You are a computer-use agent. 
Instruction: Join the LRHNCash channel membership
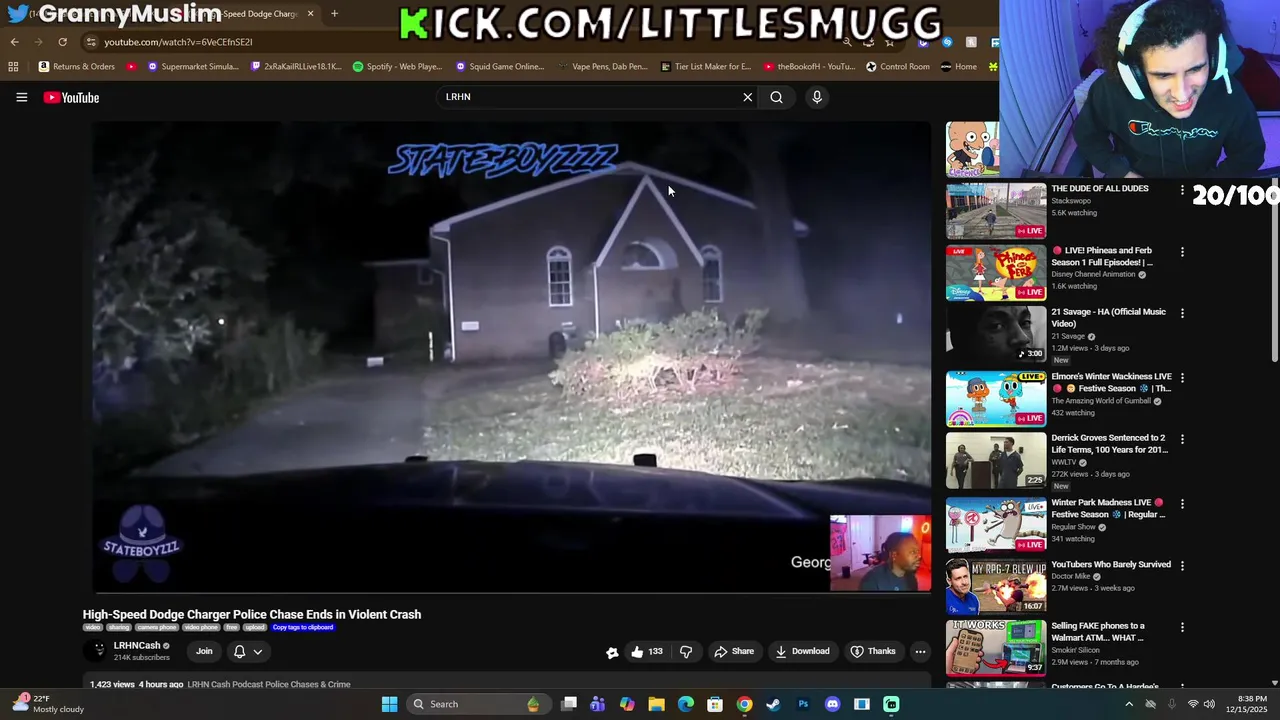click(x=204, y=651)
